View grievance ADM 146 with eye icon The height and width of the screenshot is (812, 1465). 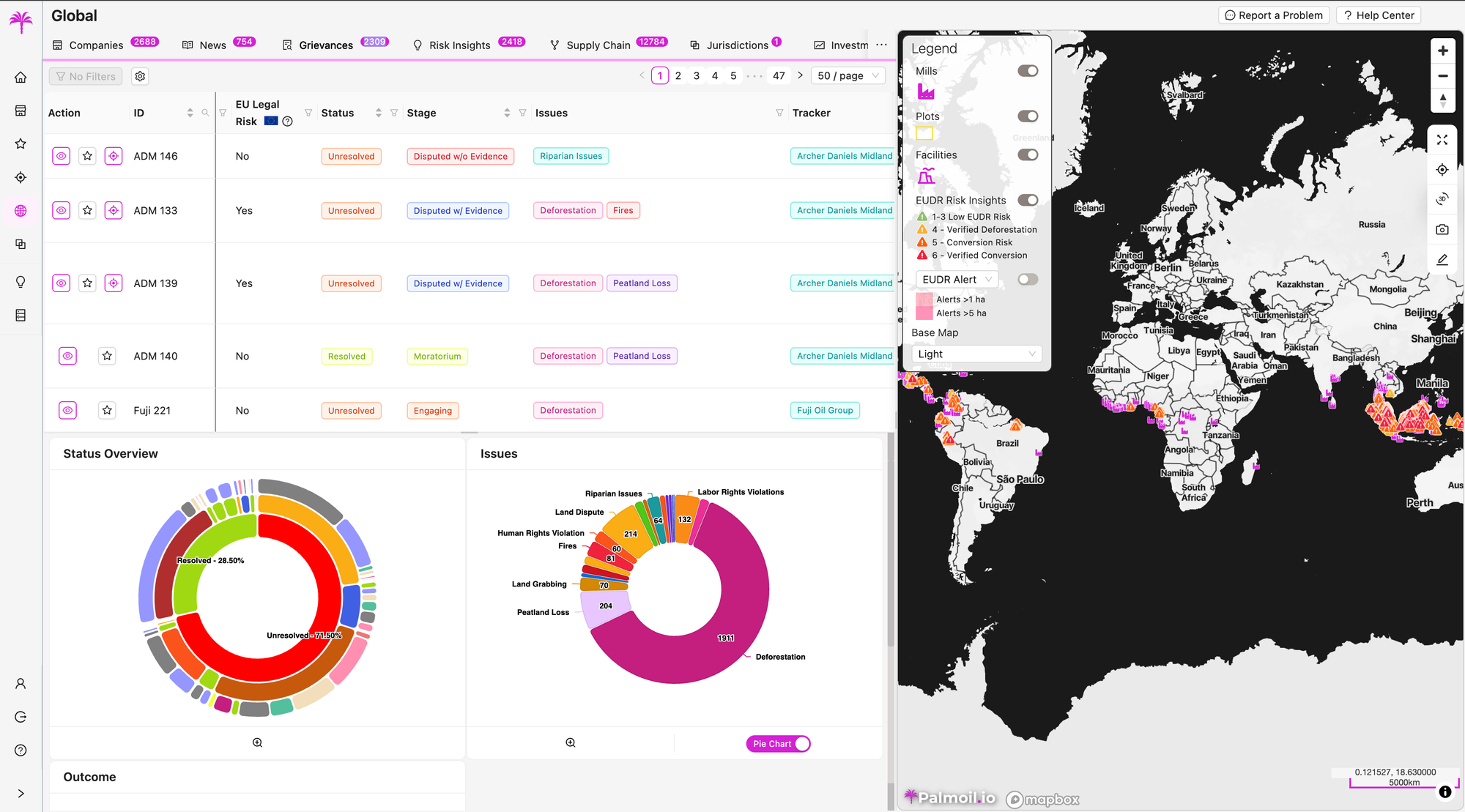(x=62, y=156)
